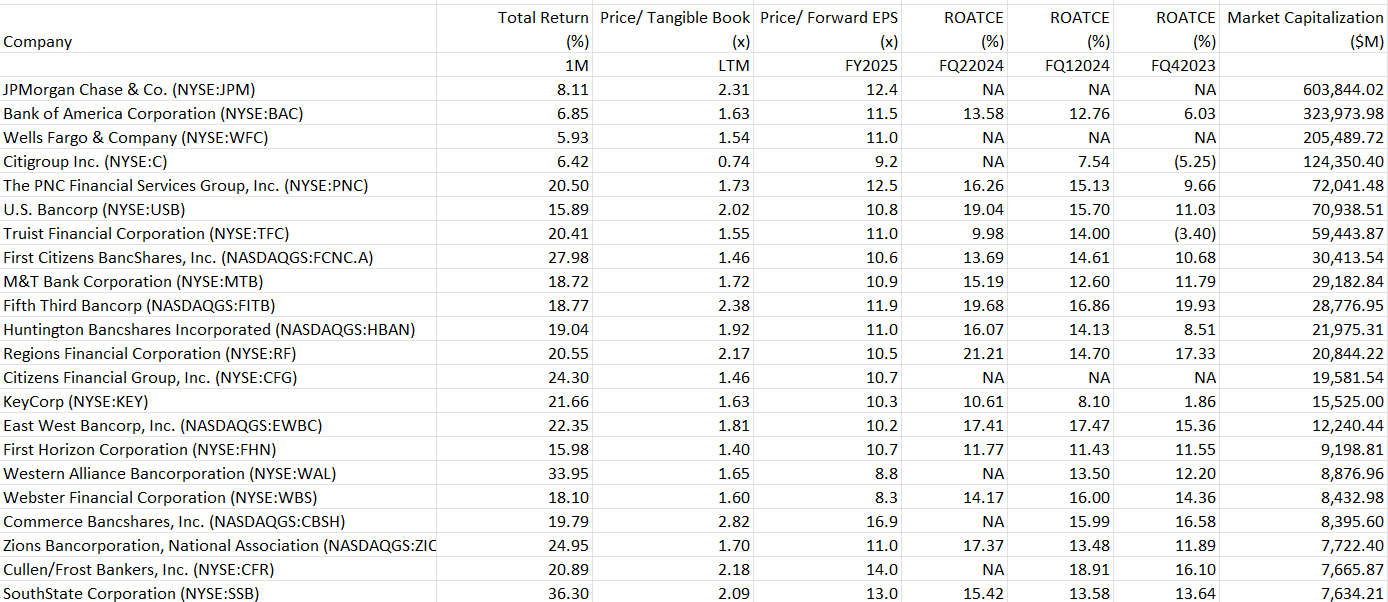Select Commerce Bancshares forward EPS multiple 16.9

pyautogui.click(x=828, y=521)
